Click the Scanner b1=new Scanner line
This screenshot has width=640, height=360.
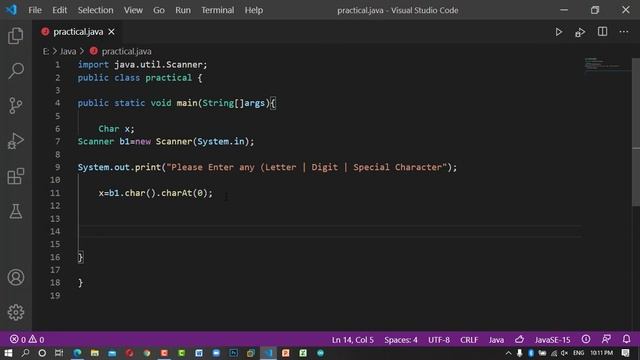coord(166,141)
